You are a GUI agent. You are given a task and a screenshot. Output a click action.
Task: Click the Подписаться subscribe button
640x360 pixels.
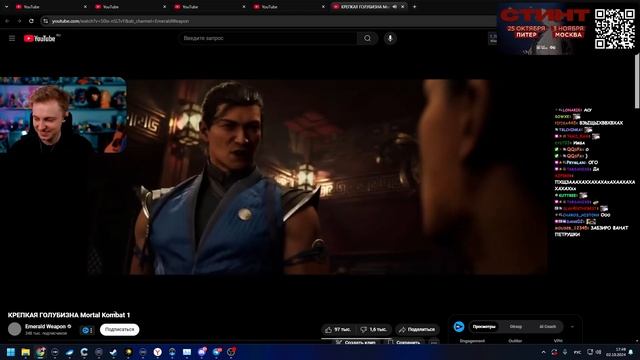[x=120, y=329]
